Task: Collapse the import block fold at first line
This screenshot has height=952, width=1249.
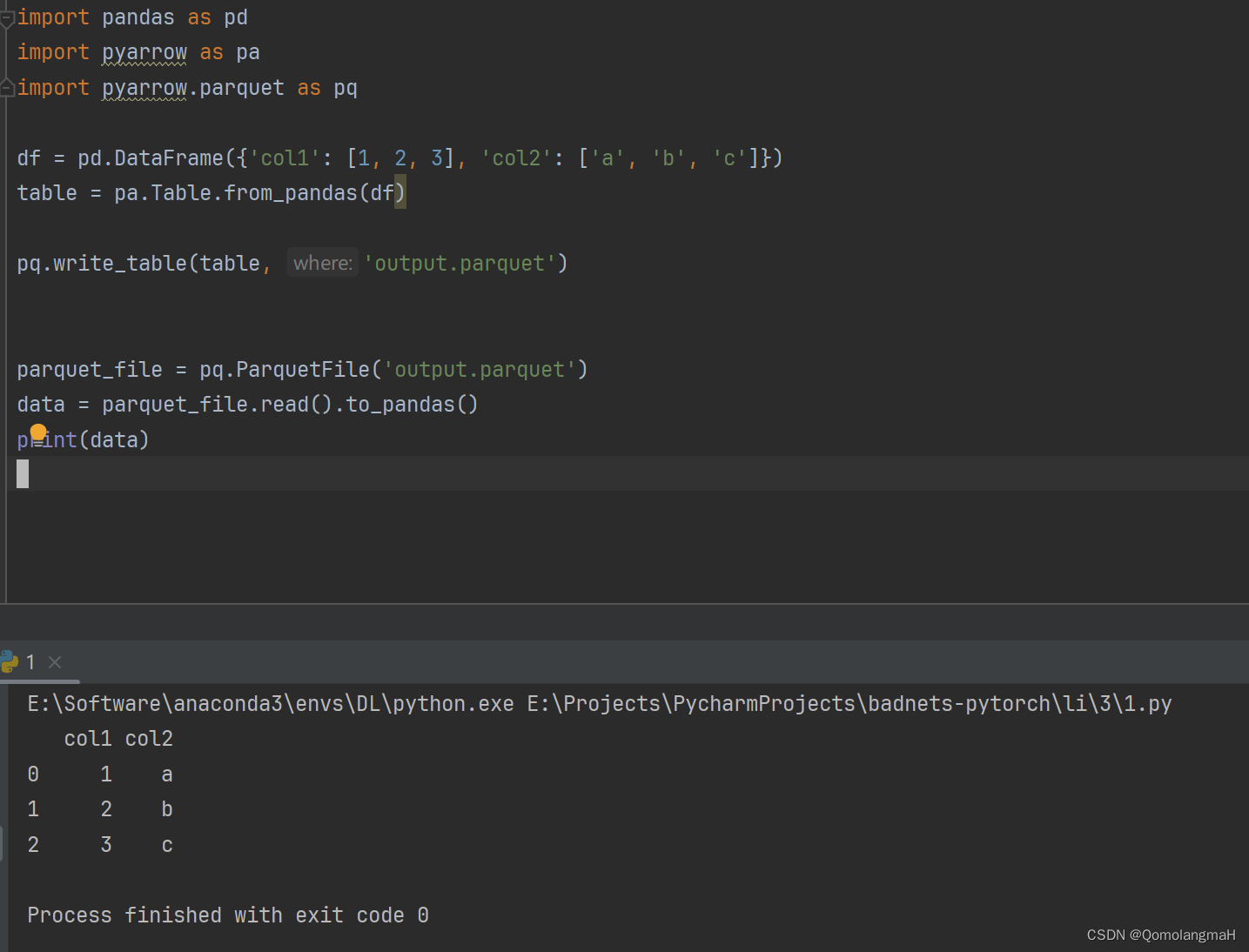Action: 7,17
